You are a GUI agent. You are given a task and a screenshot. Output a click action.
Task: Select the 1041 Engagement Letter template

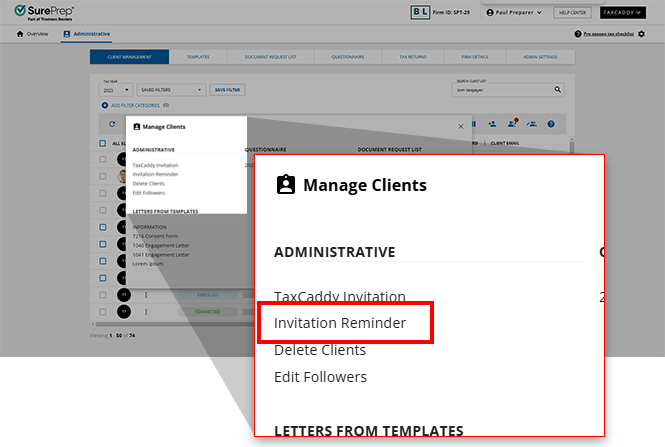[161, 255]
